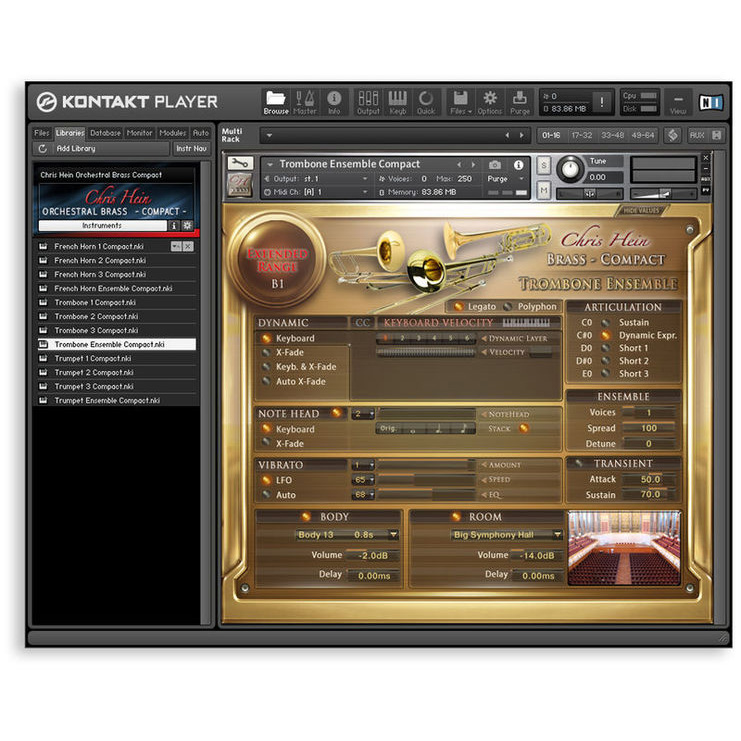
Task: Mute the instrument with M button
Action: click(x=544, y=190)
